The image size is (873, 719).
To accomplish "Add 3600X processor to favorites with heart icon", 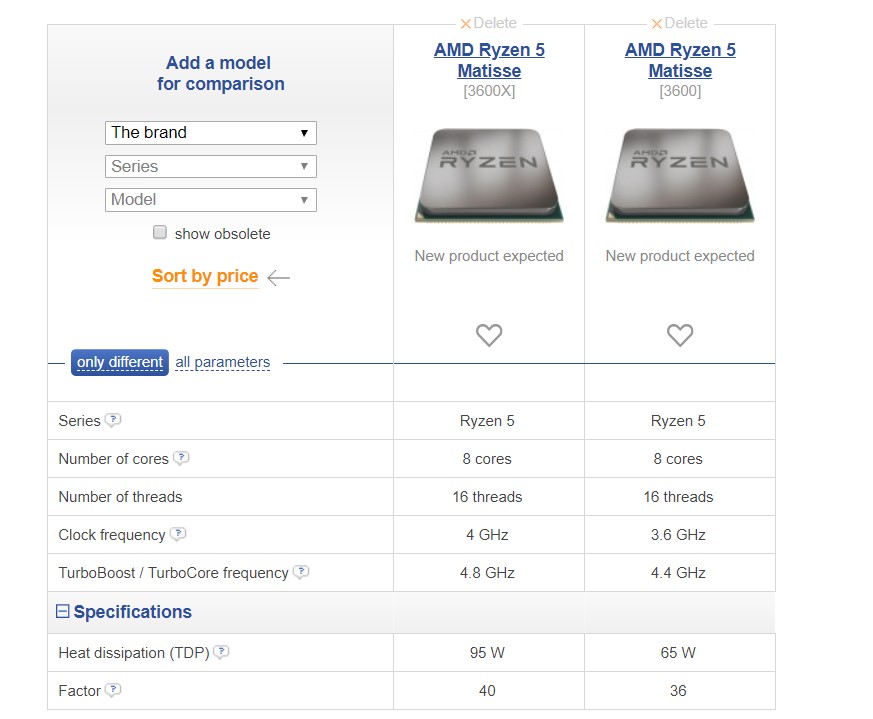I will (489, 335).
